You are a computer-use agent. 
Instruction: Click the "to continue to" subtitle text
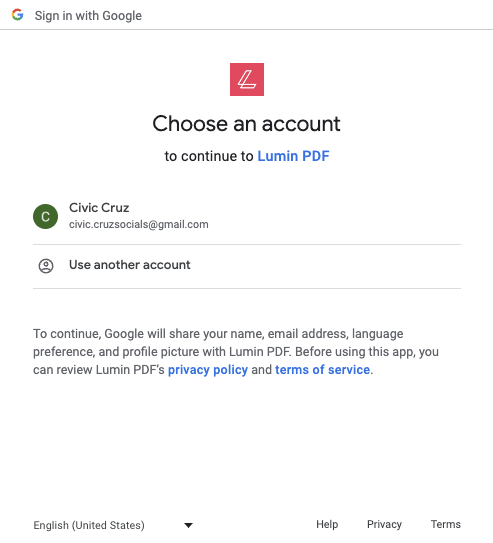tap(209, 156)
